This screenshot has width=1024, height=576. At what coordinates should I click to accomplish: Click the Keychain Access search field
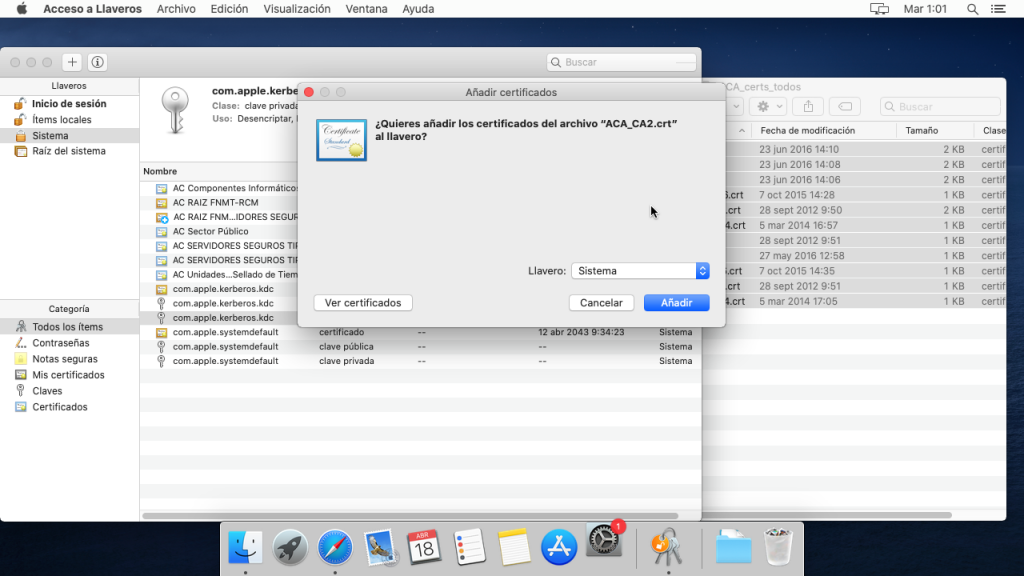click(x=621, y=62)
